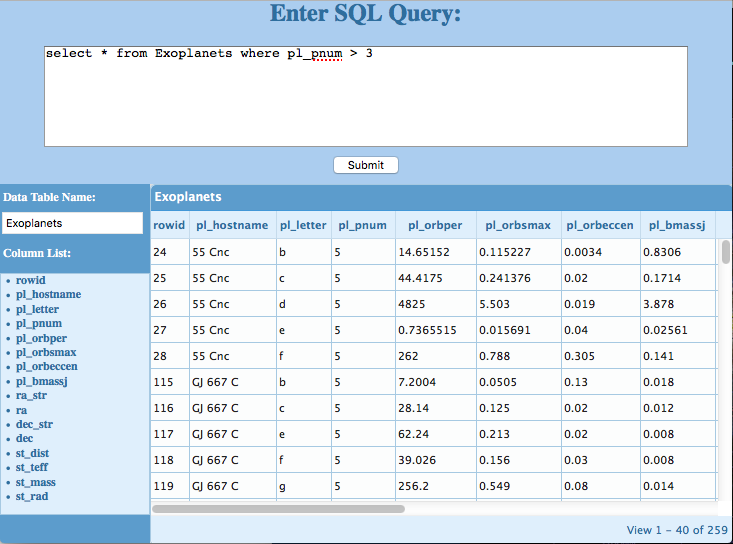Viewport: 733px width, 544px height.
Task: Select st_mass in the Column List
Action: point(36,482)
